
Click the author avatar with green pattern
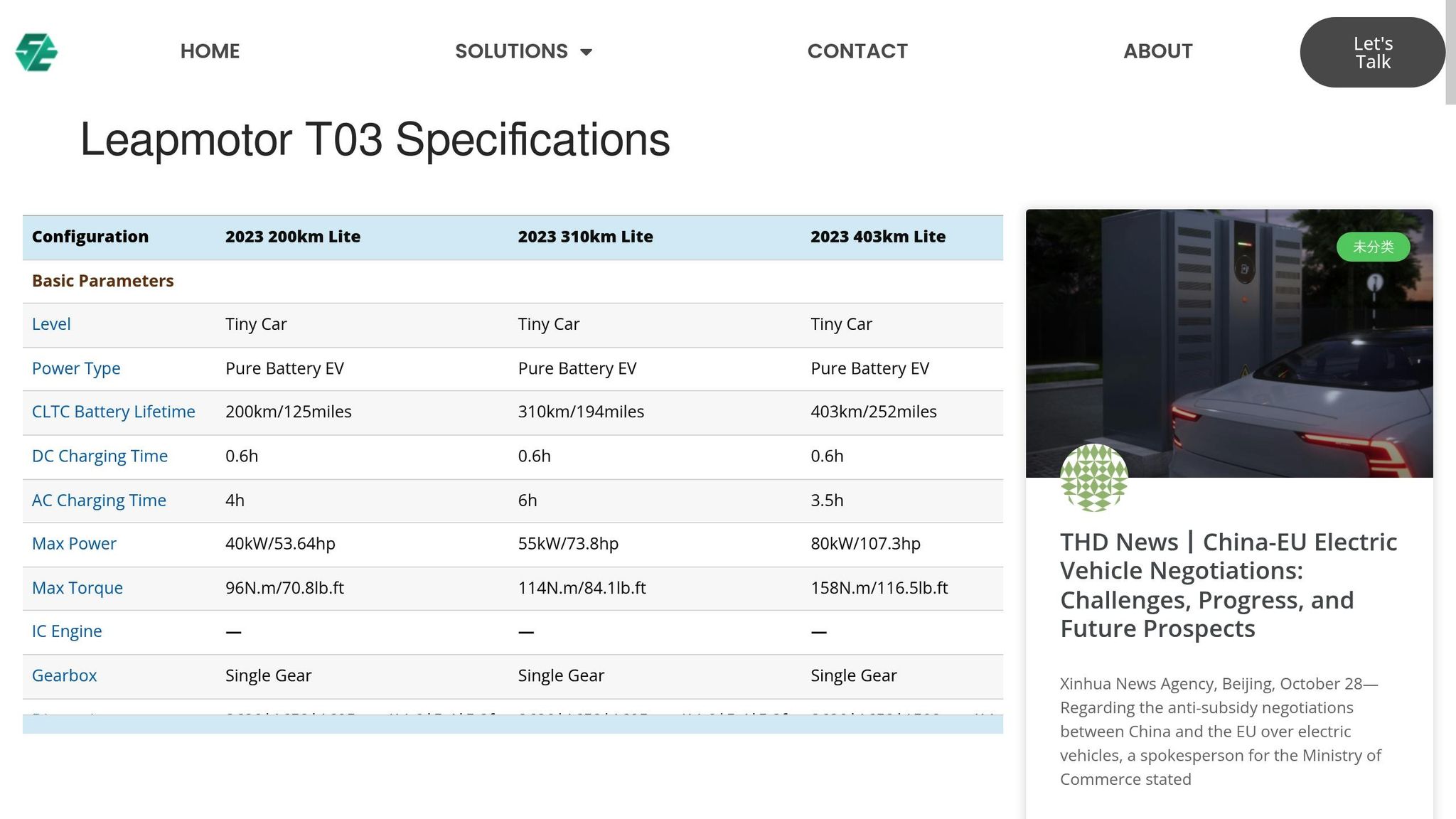coord(1093,478)
